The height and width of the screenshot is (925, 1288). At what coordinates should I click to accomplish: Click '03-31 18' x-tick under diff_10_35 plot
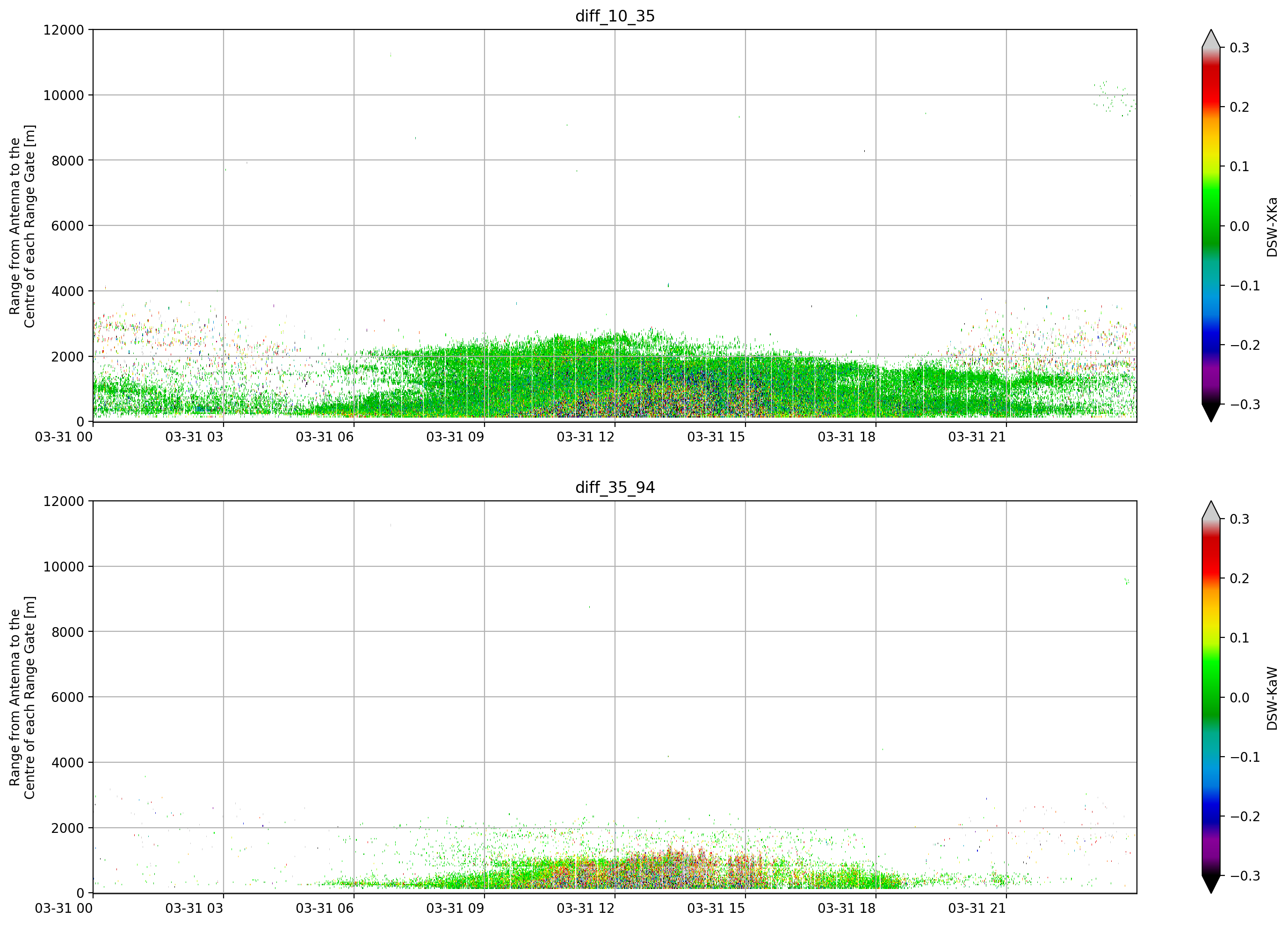click(x=847, y=437)
